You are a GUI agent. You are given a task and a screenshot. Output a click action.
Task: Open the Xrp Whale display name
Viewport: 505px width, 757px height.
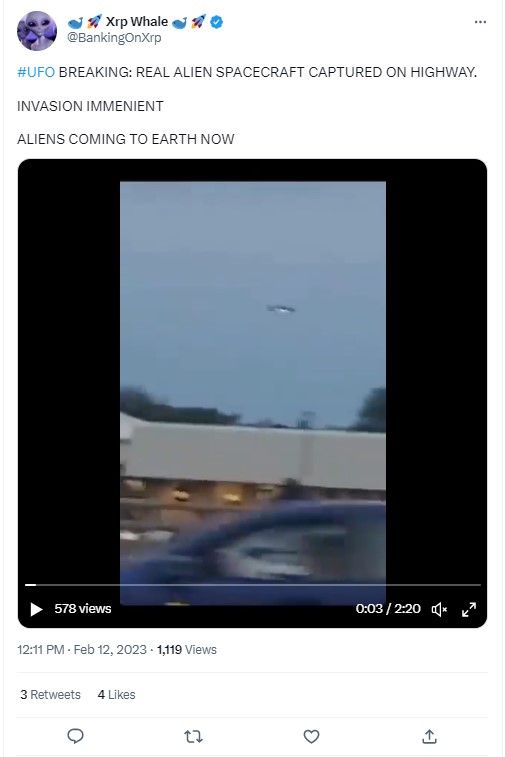137,22
